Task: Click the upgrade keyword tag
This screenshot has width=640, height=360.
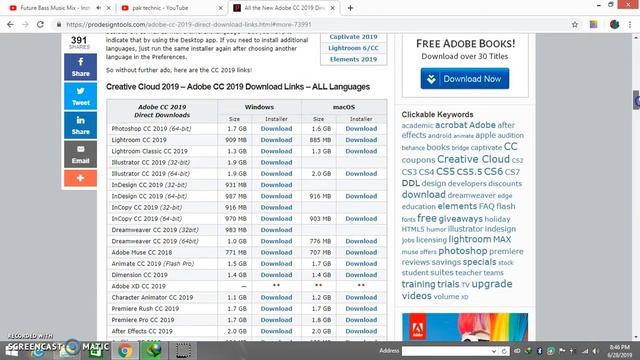Action: click(491, 284)
